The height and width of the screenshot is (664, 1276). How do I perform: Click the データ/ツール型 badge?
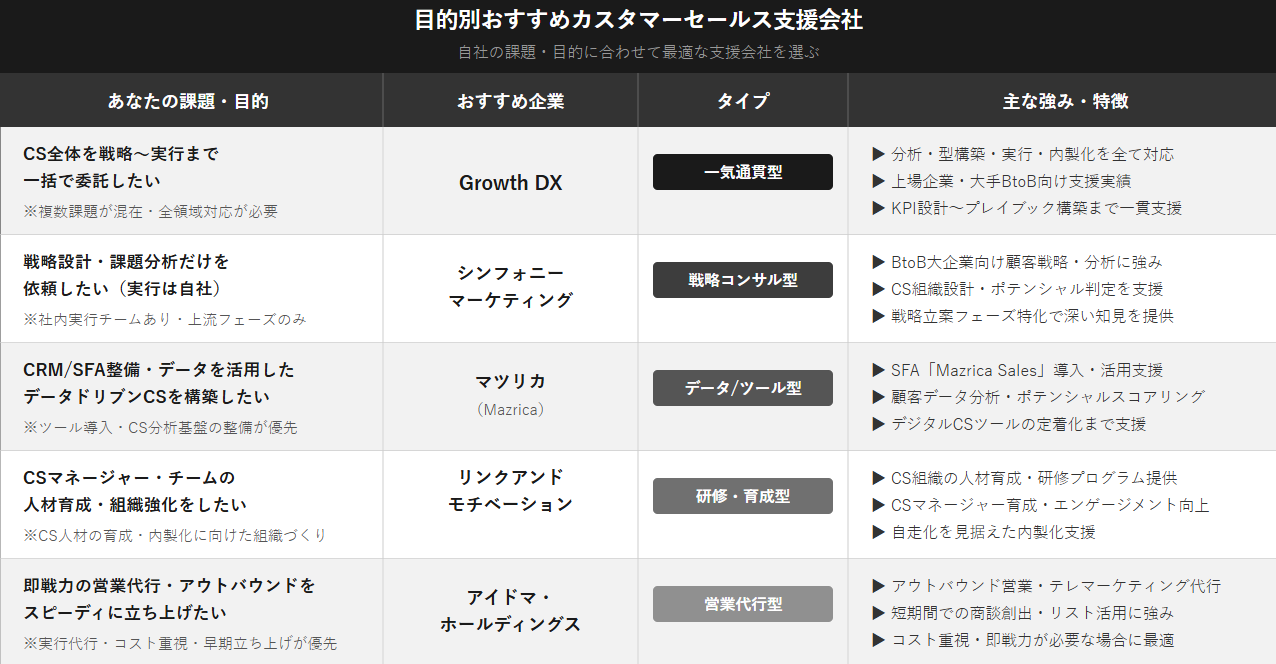[743, 388]
